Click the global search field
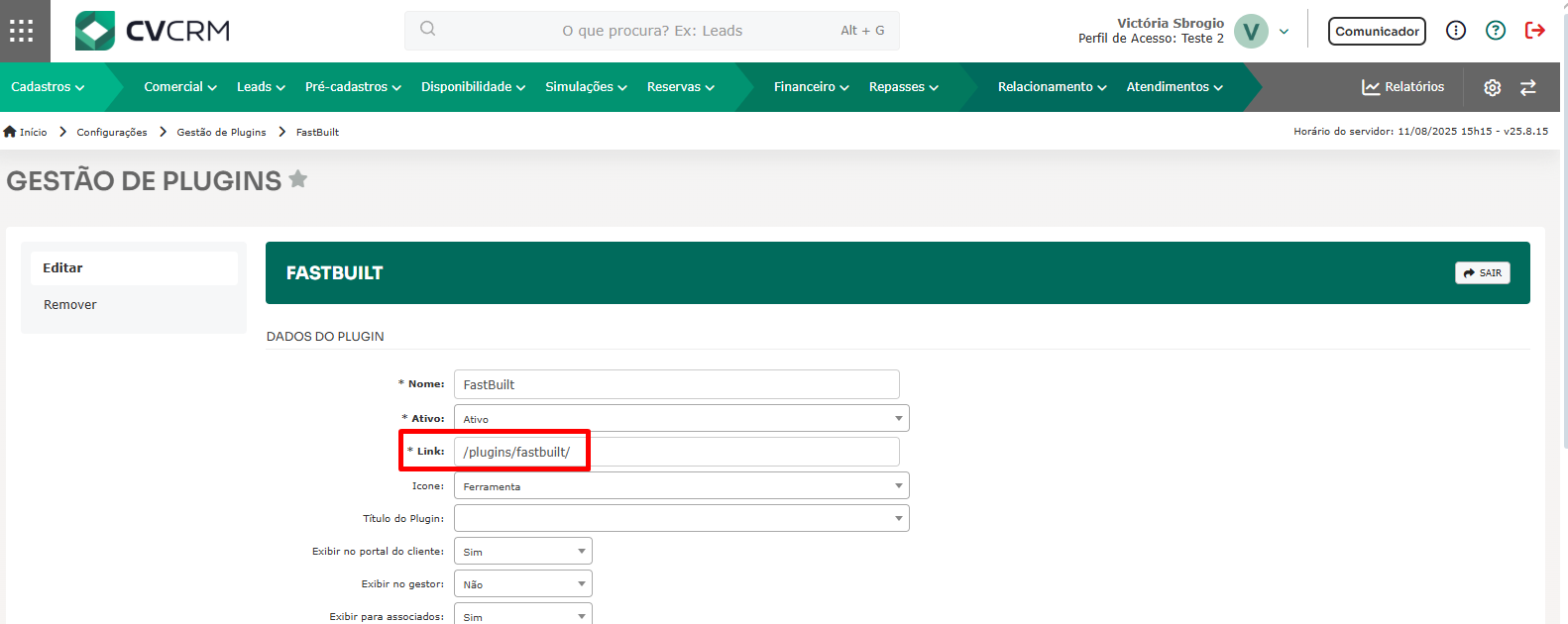This screenshot has height=624, width=1568. [x=652, y=31]
